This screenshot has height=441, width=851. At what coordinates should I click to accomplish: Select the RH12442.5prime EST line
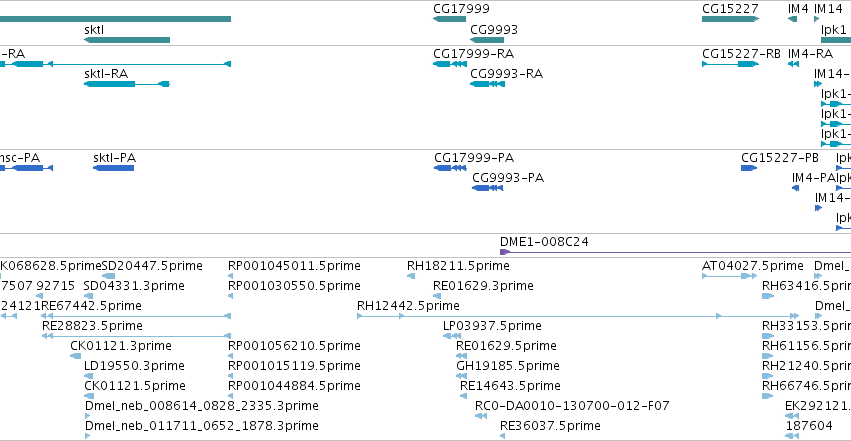coord(578,316)
